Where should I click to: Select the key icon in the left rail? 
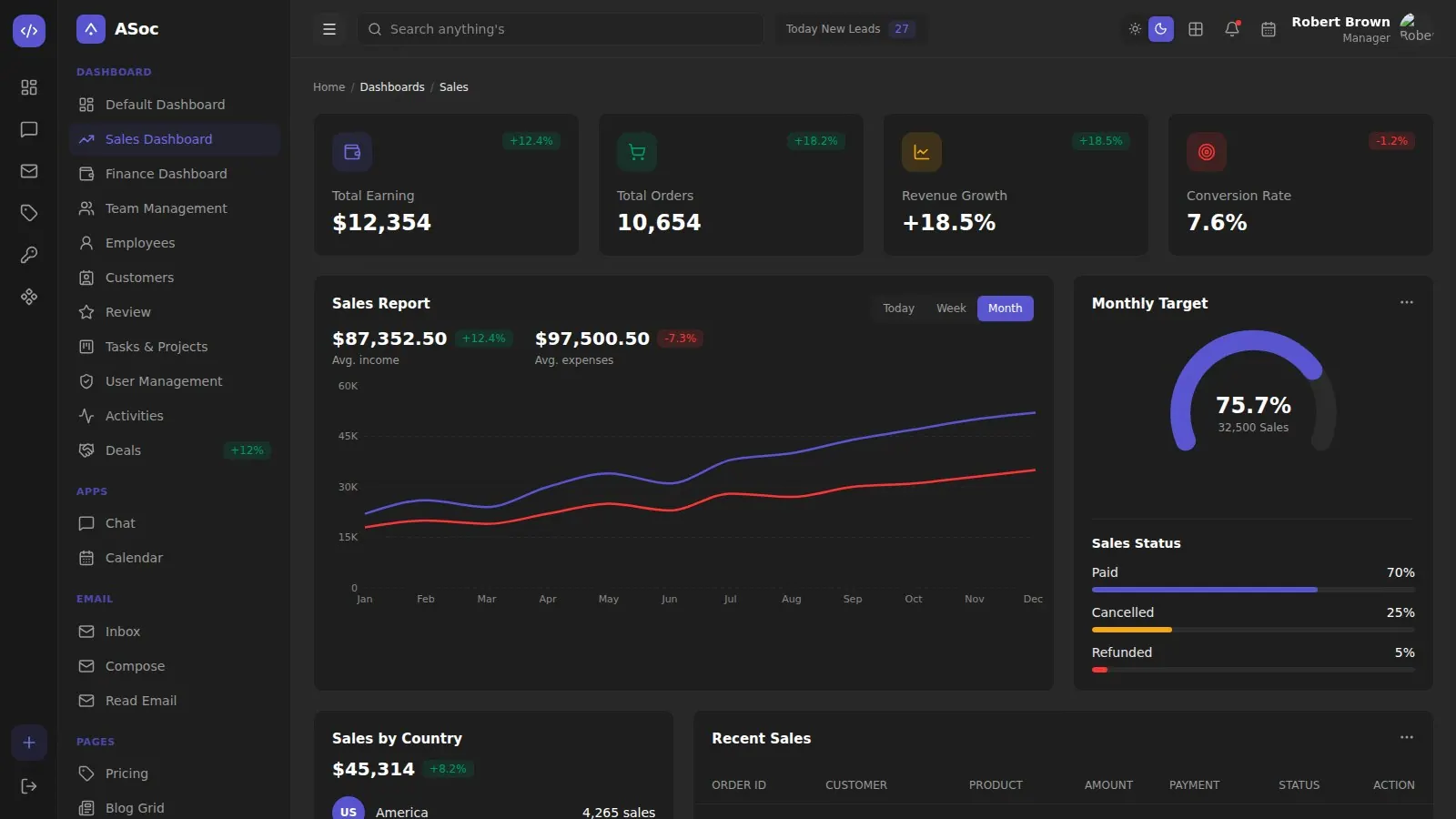pyautogui.click(x=29, y=255)
